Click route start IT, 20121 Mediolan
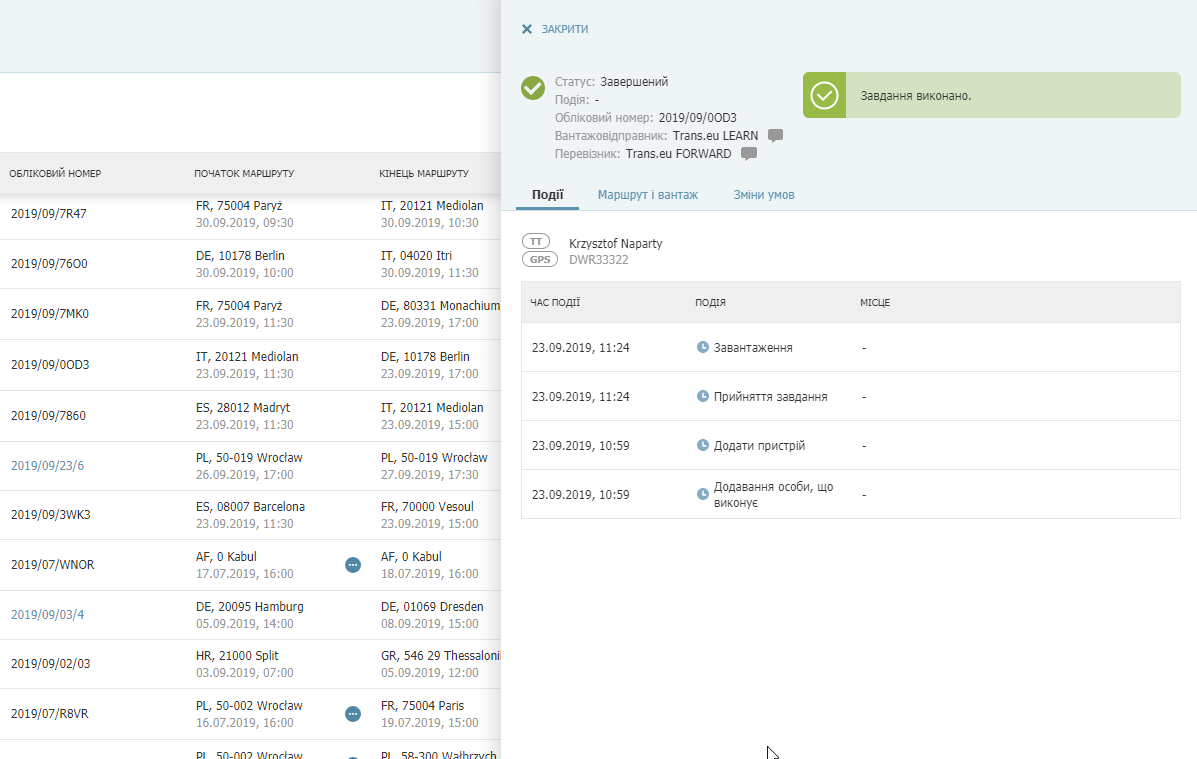 click(x=247, y=357)
